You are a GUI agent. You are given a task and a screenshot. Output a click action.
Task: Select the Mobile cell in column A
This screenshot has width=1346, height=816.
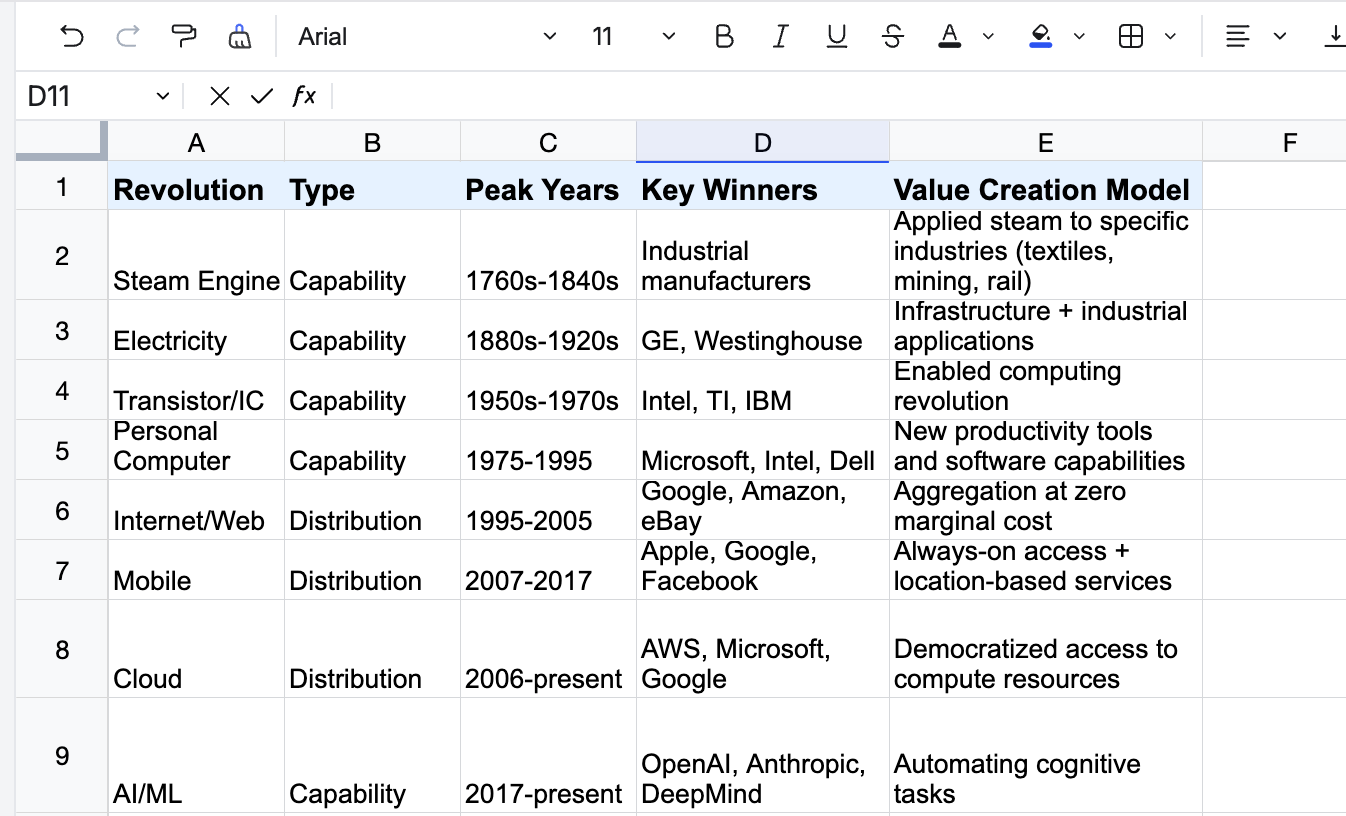[x=196, y=570]
